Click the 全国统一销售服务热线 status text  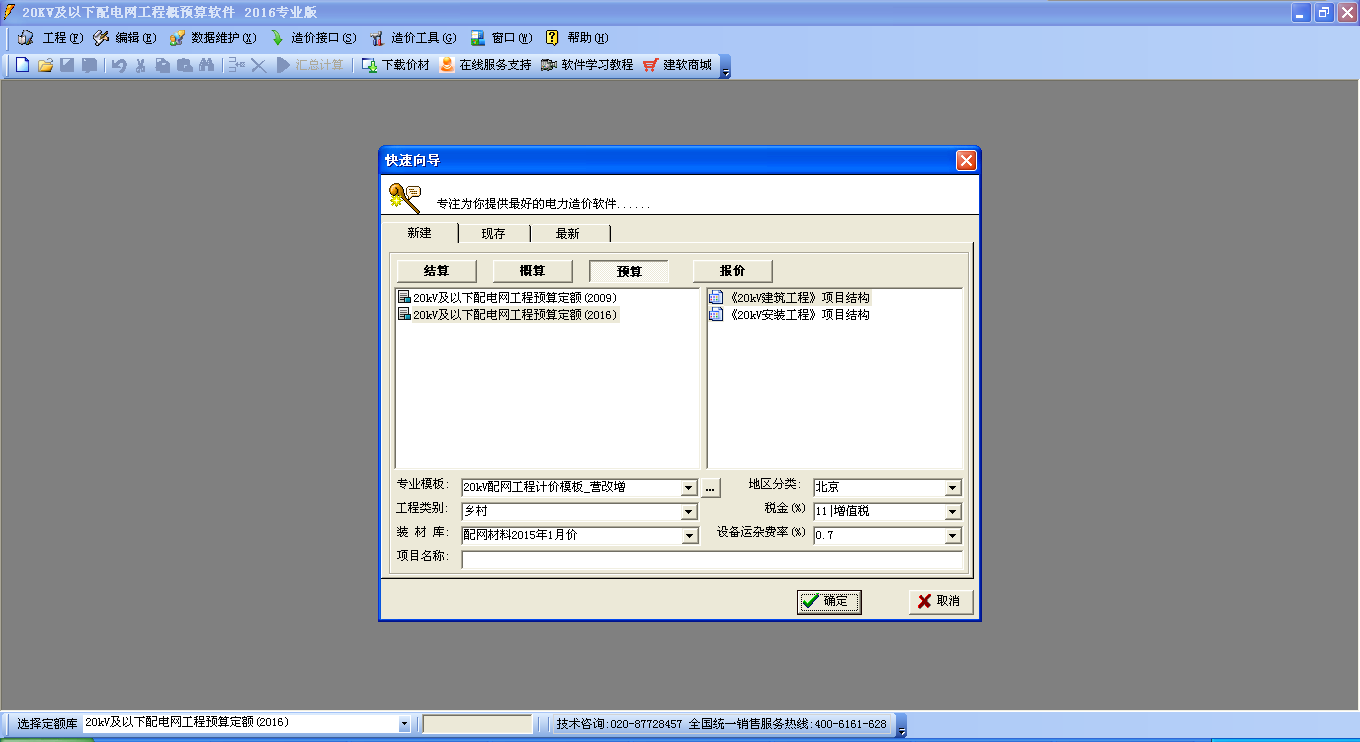click(x=788, y=724)
